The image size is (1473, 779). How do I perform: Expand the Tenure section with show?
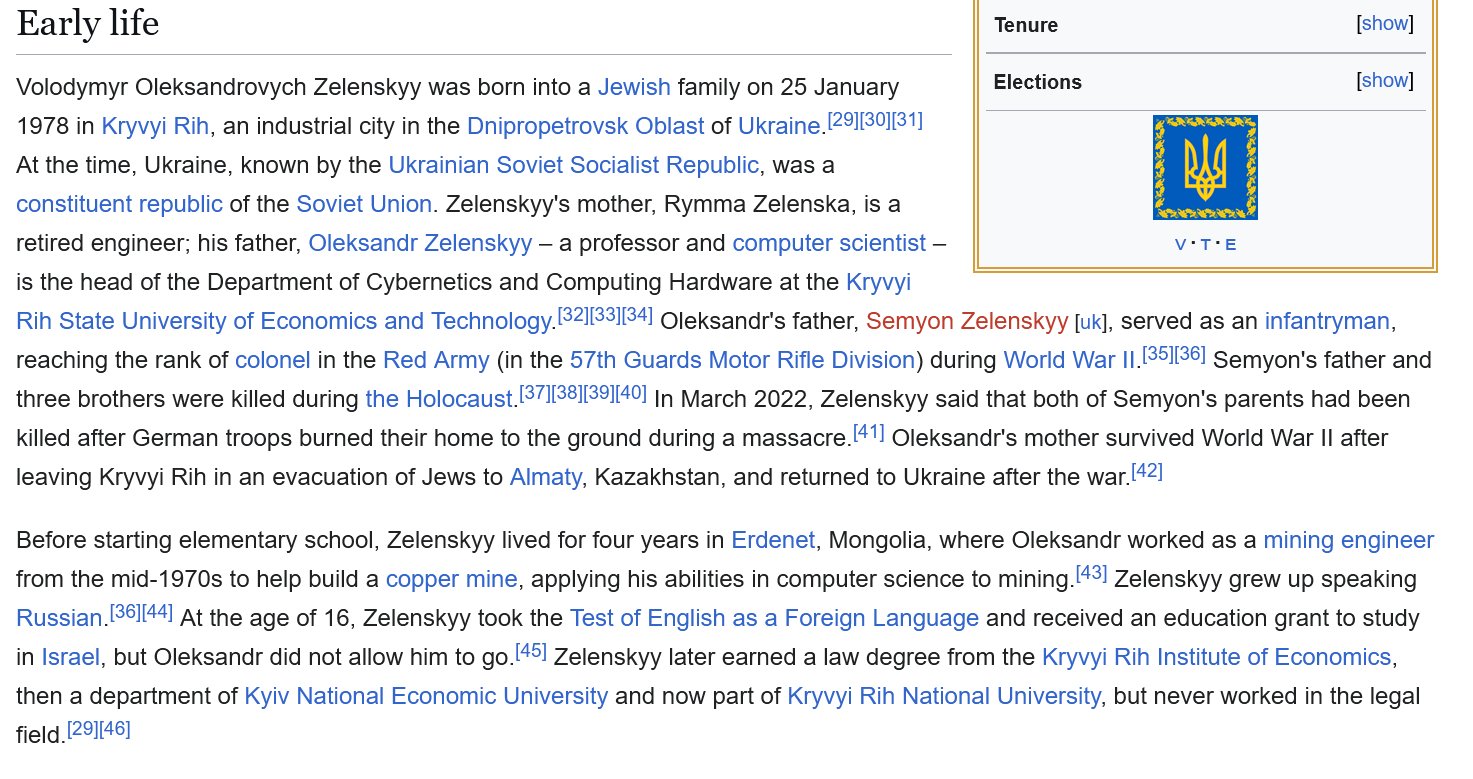tap(1385, 23)
